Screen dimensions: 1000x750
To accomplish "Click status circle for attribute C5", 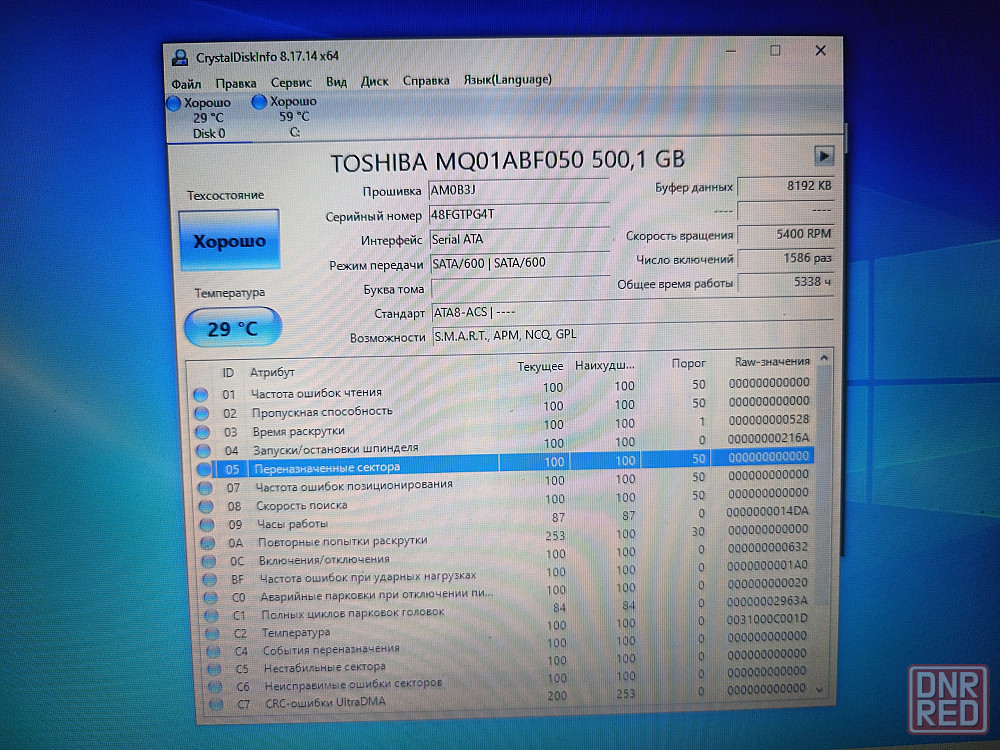I will coord(214,669).
